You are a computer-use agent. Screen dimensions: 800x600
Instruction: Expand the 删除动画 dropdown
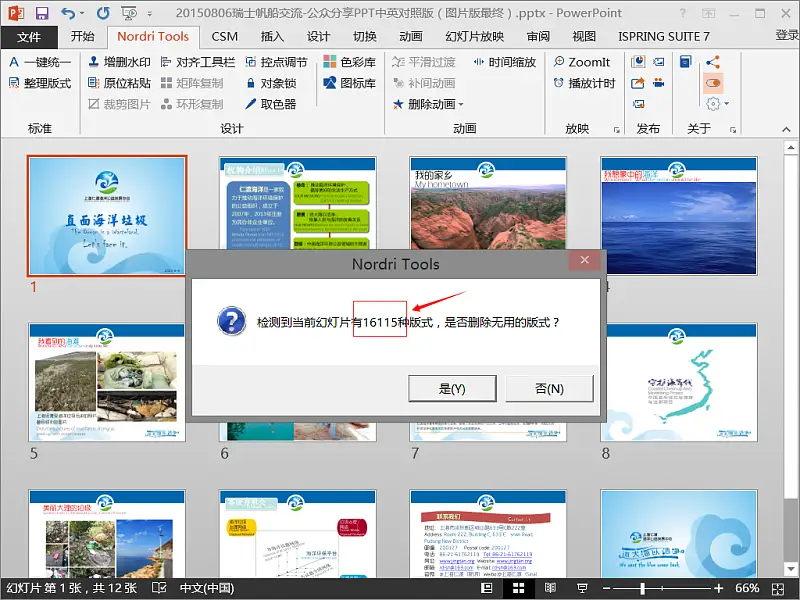point(461,105)
